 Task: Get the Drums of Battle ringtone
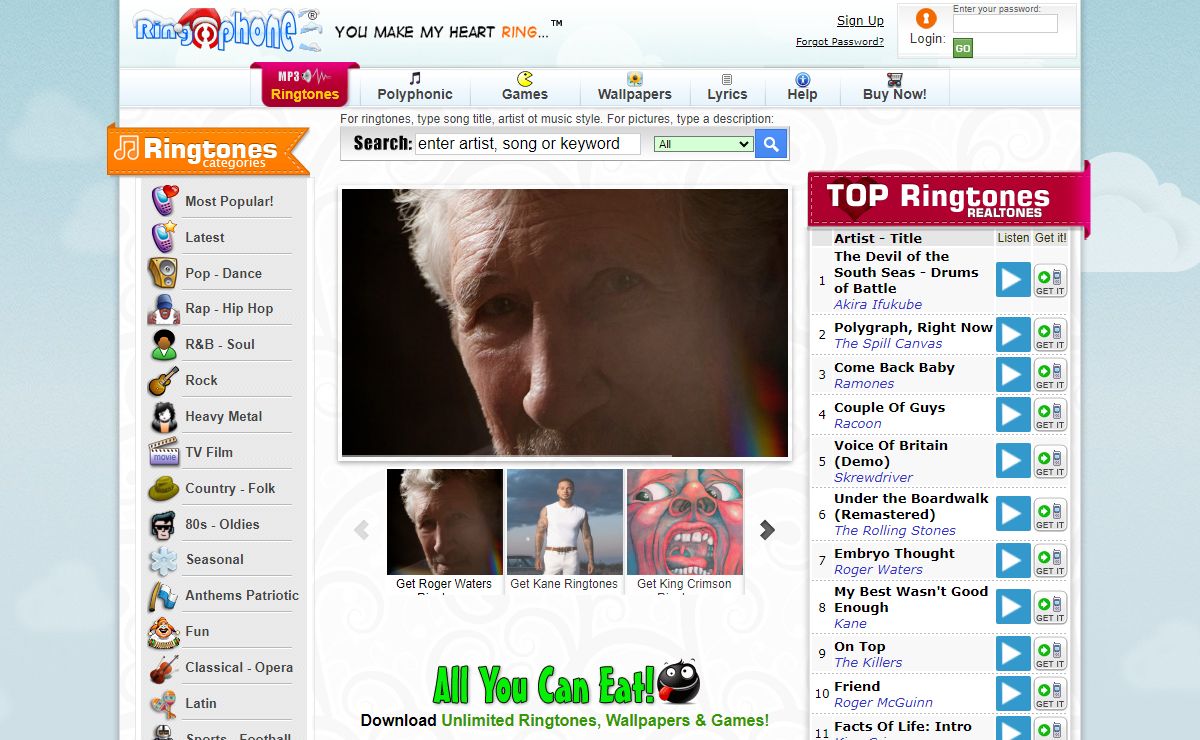[x=1050, y=280]
